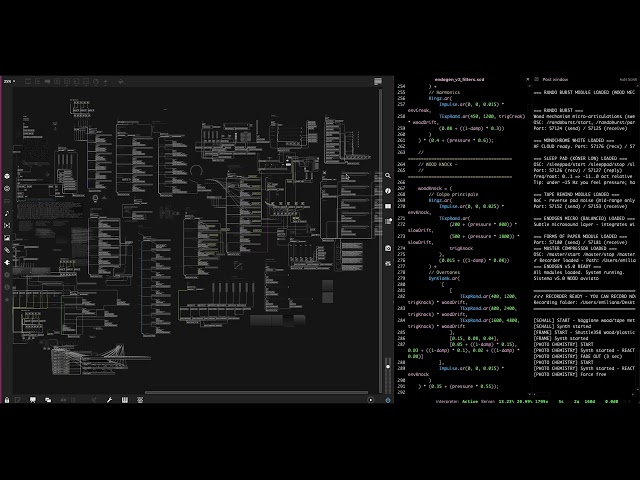Click '[PHOTO CHEMISTRY] FADE OUT (3 sec)' line
Viewport: 640px width, 480px height.
(578, 356)
